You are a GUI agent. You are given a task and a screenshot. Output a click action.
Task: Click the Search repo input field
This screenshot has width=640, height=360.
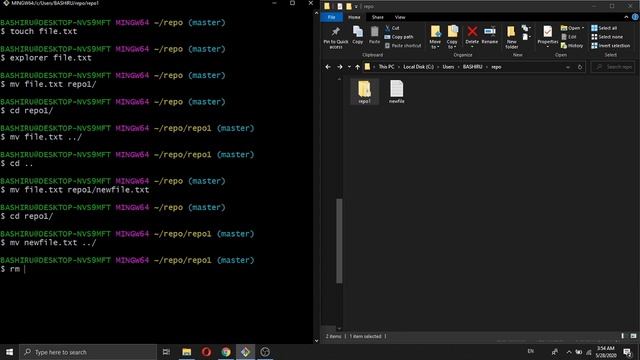(x=613, y=67)
